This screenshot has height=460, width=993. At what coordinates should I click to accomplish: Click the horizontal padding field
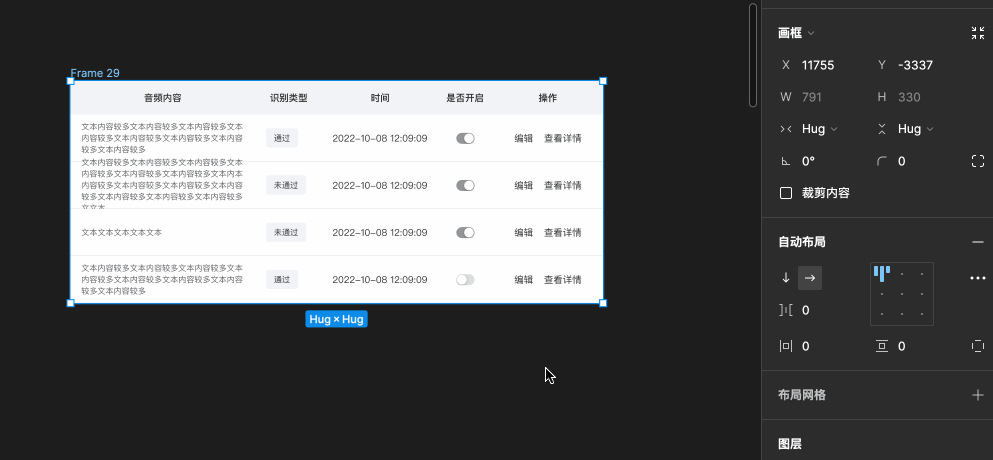[x=806, y=347]
